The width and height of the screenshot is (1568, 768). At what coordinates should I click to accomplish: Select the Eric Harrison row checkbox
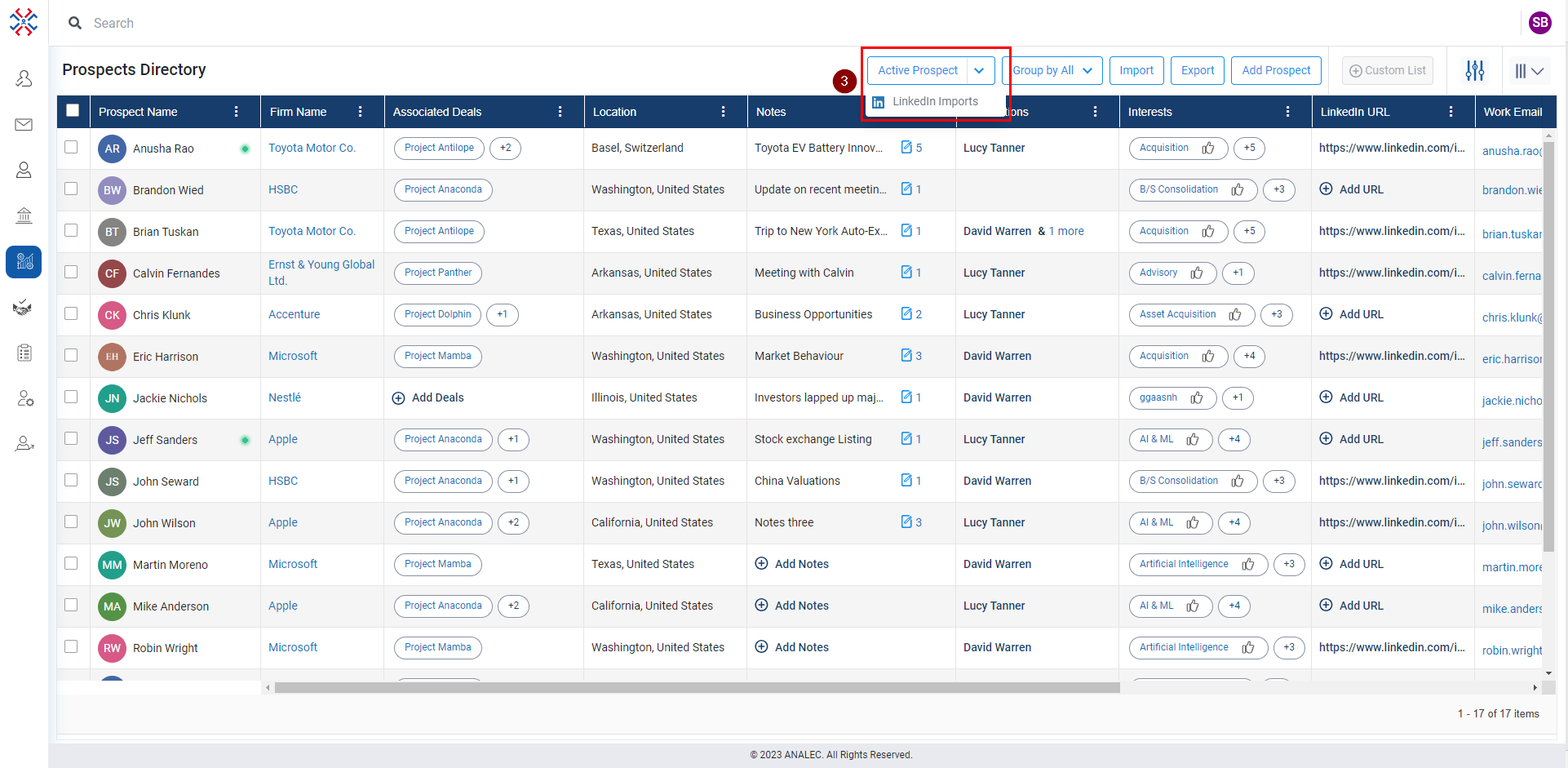coord(71,355)
